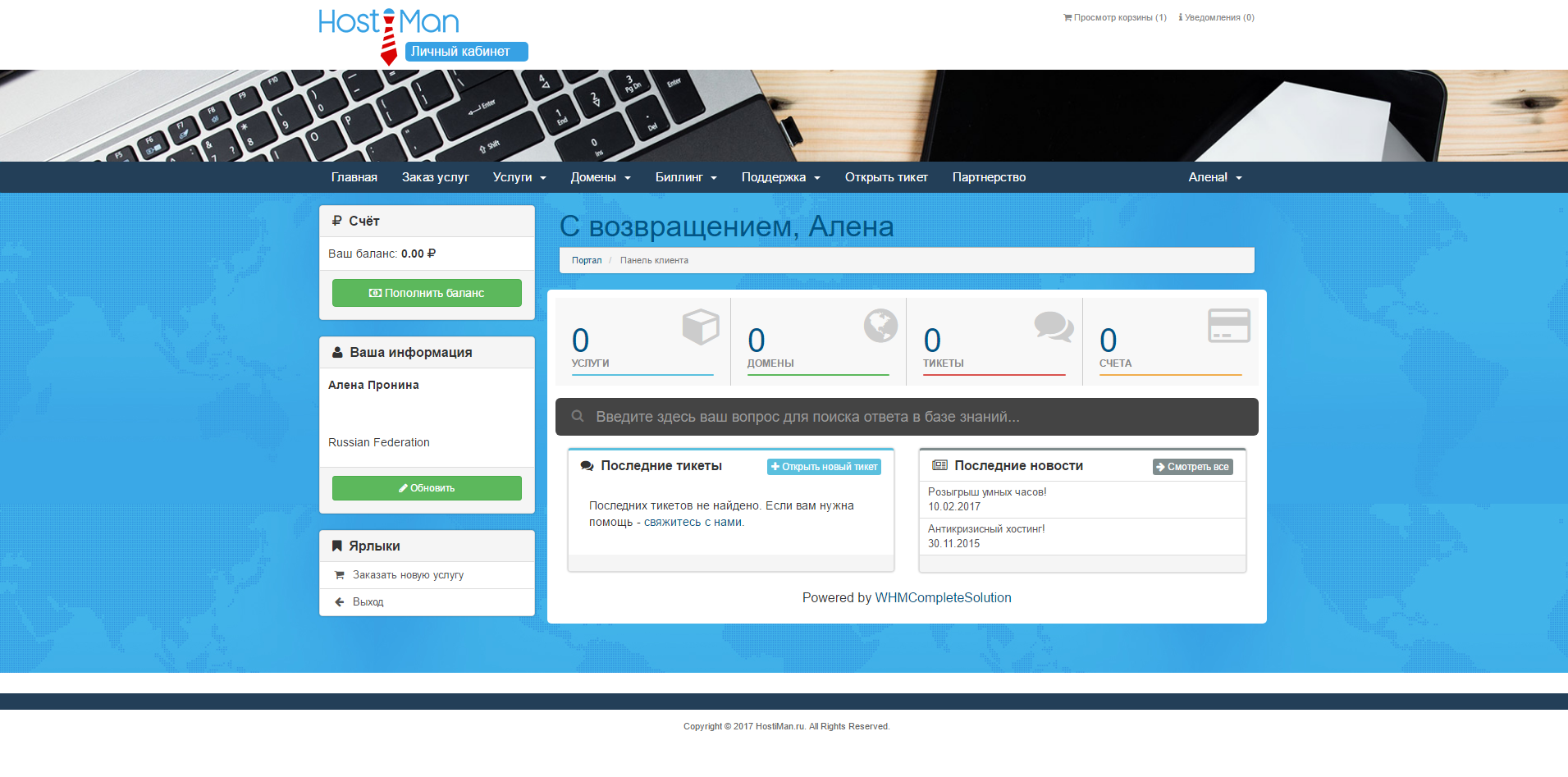Viewport: 1568px width, 777px height.
Task: Click the knowledge base search field
Action: click(907, 417)
